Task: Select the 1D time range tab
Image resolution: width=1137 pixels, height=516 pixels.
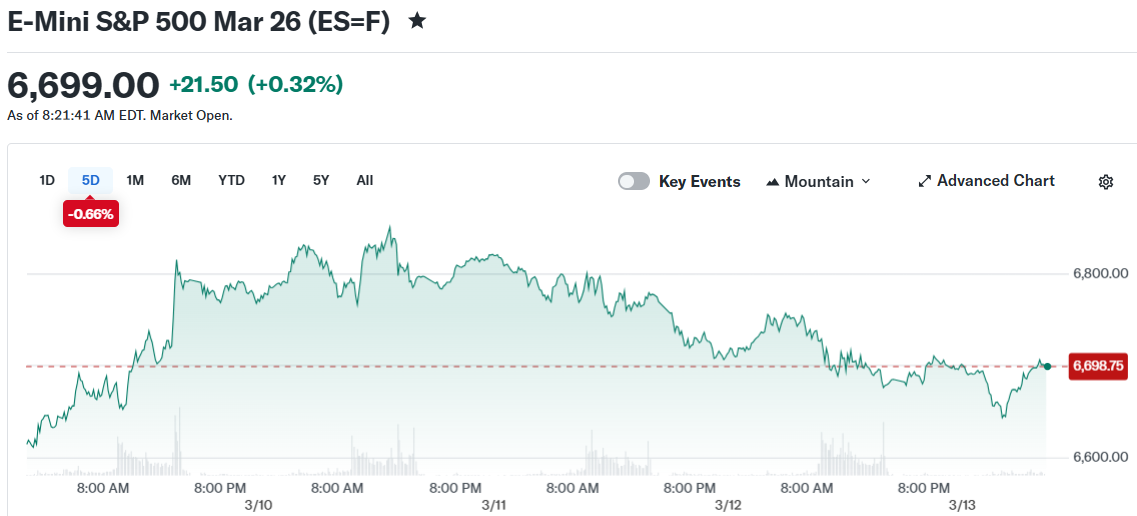Action: point(47,180)
